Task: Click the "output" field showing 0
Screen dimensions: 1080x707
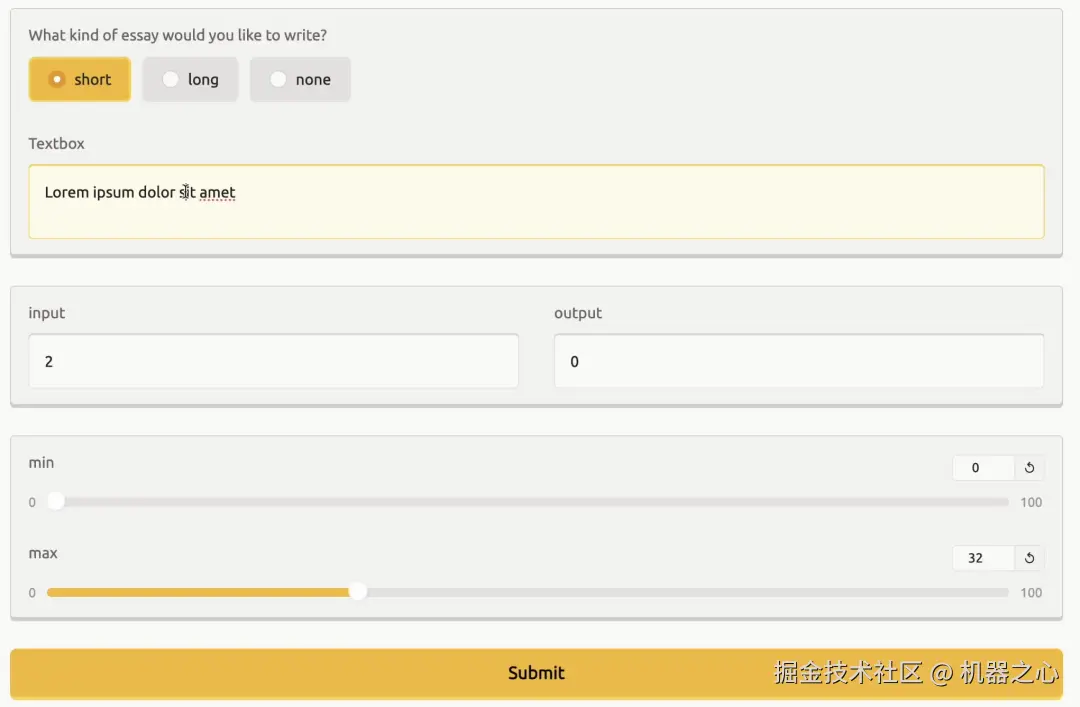Action: tap(798, 362)
